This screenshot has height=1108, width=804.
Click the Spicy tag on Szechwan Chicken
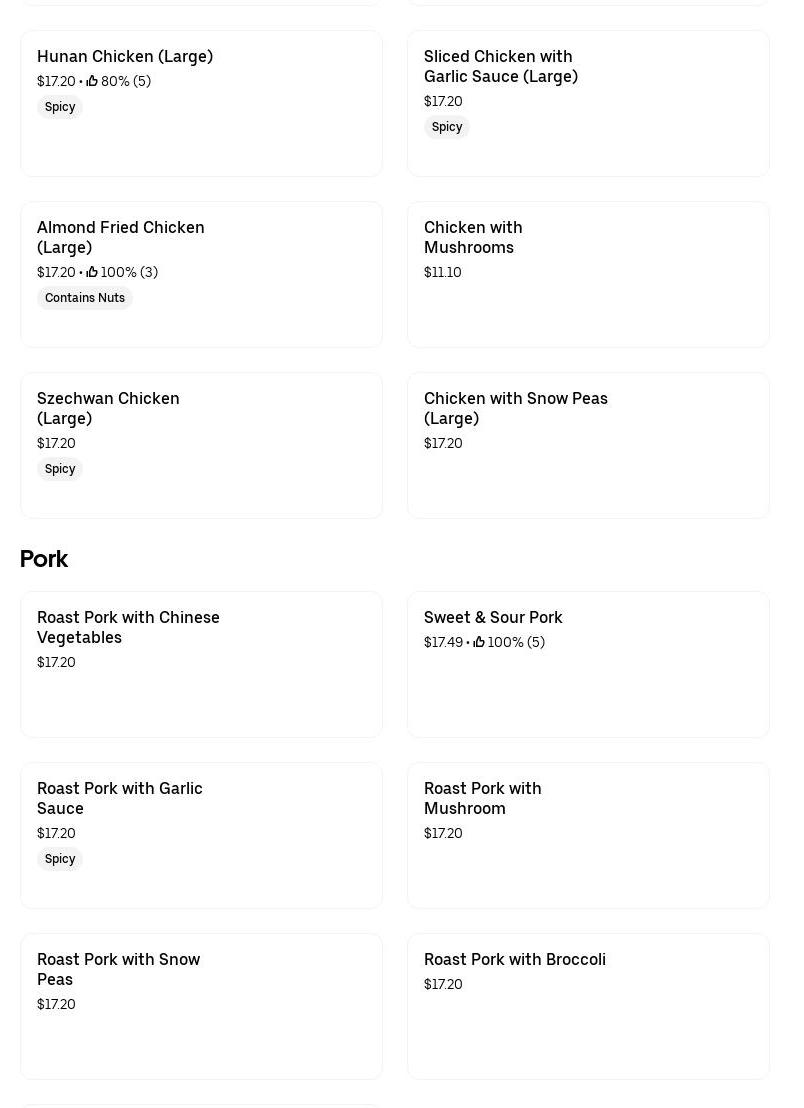click(60, 469)
